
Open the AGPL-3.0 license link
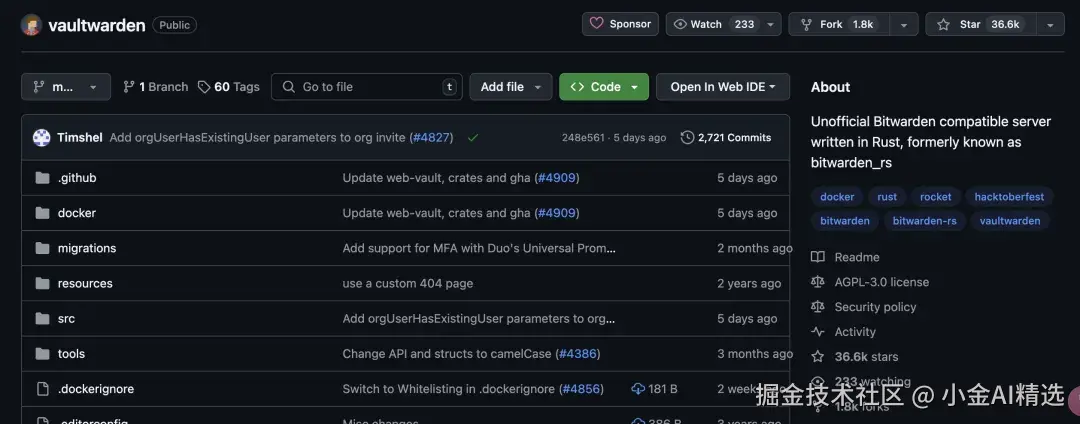point(881,282)
